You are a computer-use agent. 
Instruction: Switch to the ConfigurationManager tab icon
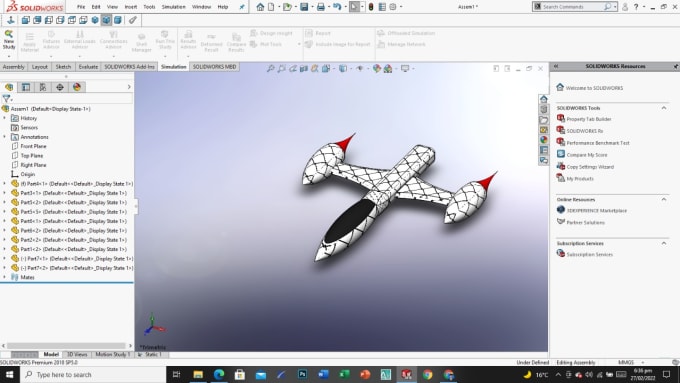tap(43, 87)
